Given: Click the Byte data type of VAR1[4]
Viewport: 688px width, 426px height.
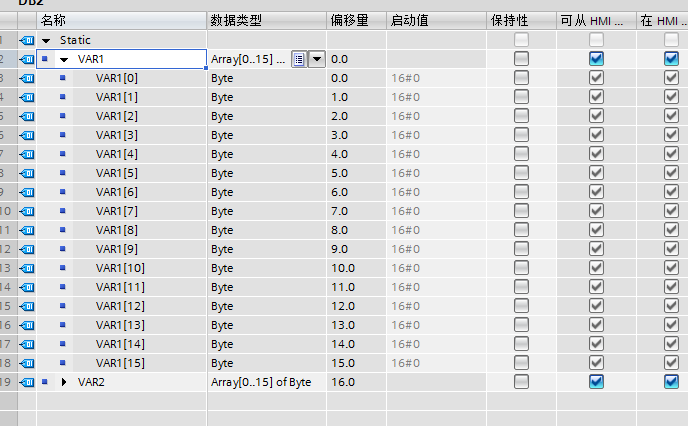Looking at the screenshot, I should click(267, 154).
